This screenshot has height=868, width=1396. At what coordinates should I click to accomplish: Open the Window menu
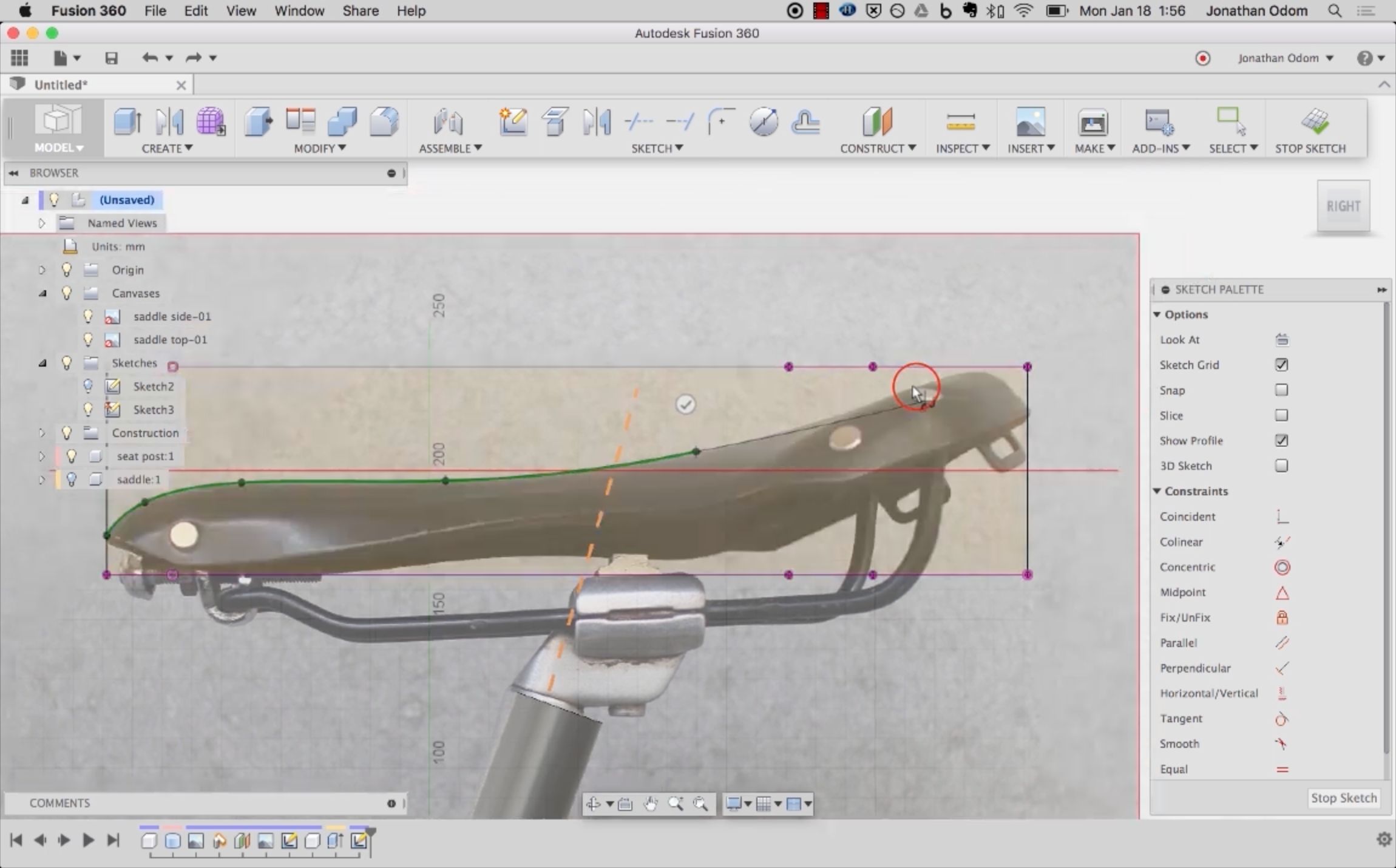point(299,11)
